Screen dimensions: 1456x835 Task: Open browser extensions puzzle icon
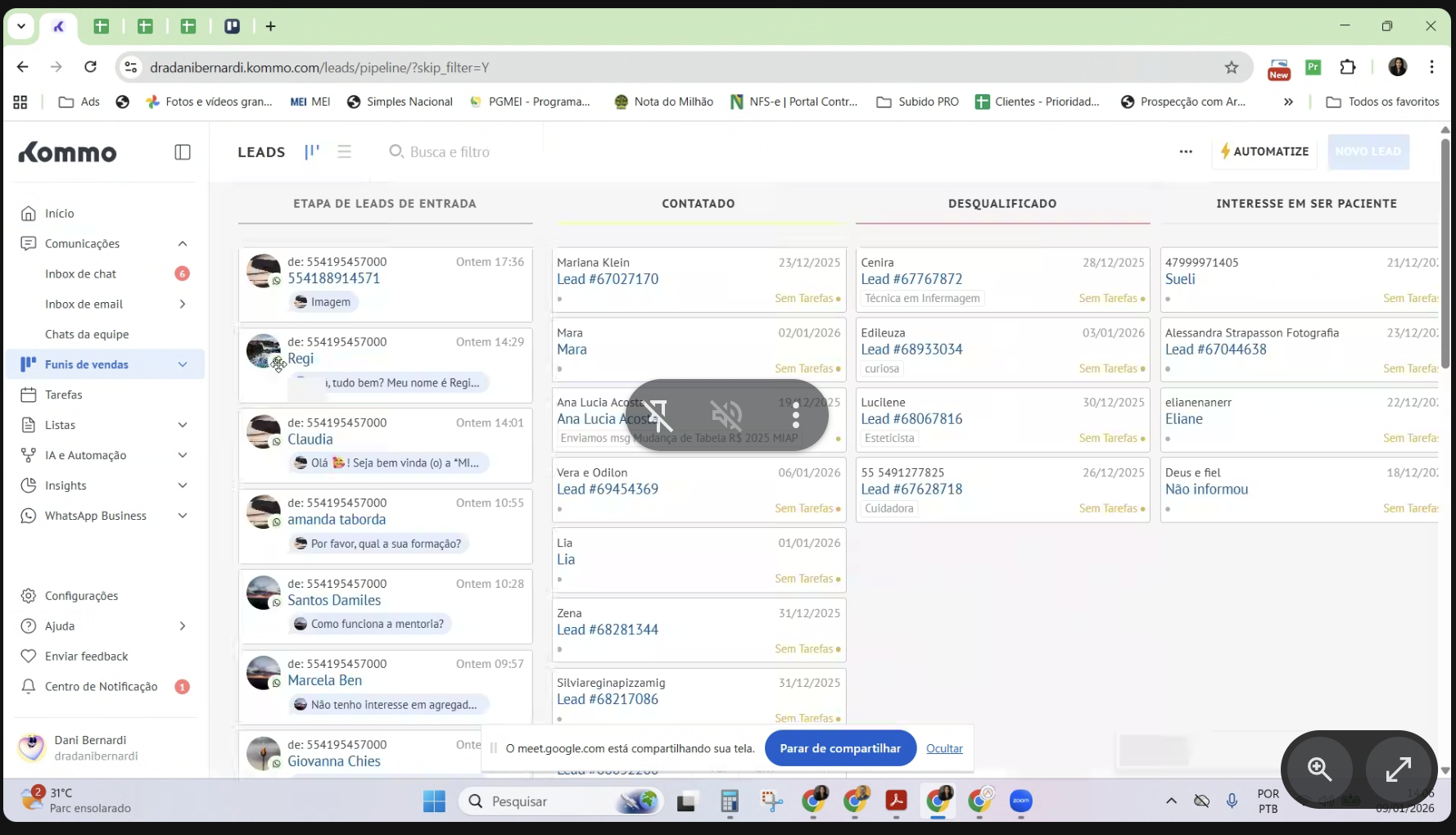[1347, 67]
